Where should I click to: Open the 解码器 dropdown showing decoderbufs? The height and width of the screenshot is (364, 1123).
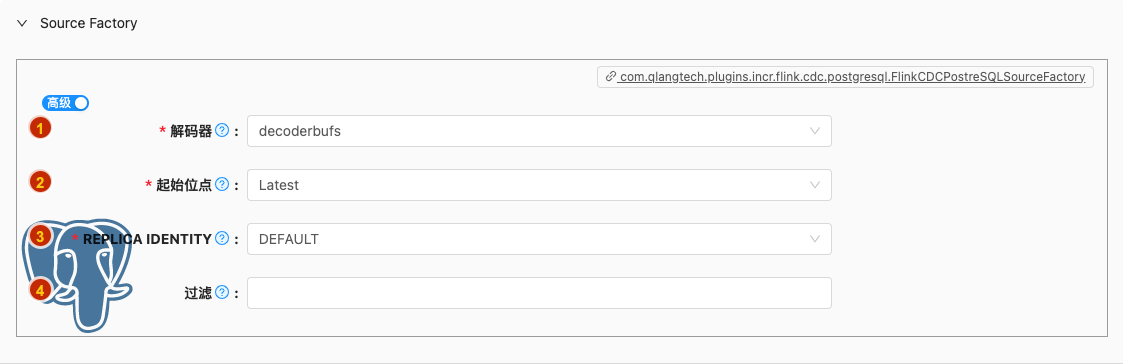point(539,131)
